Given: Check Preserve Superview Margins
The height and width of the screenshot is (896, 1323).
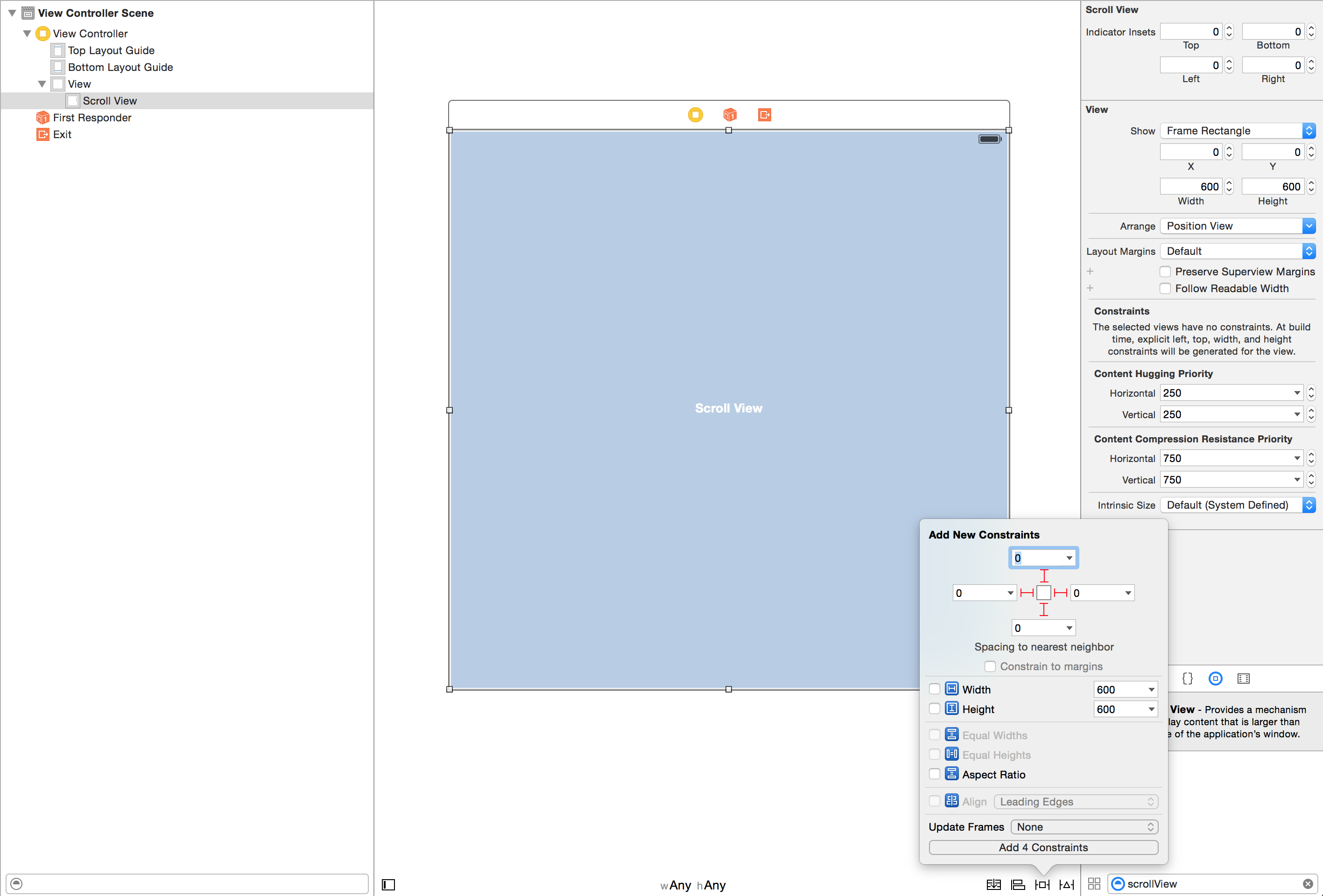Looking at the screenshot, I should (1165, 272).
